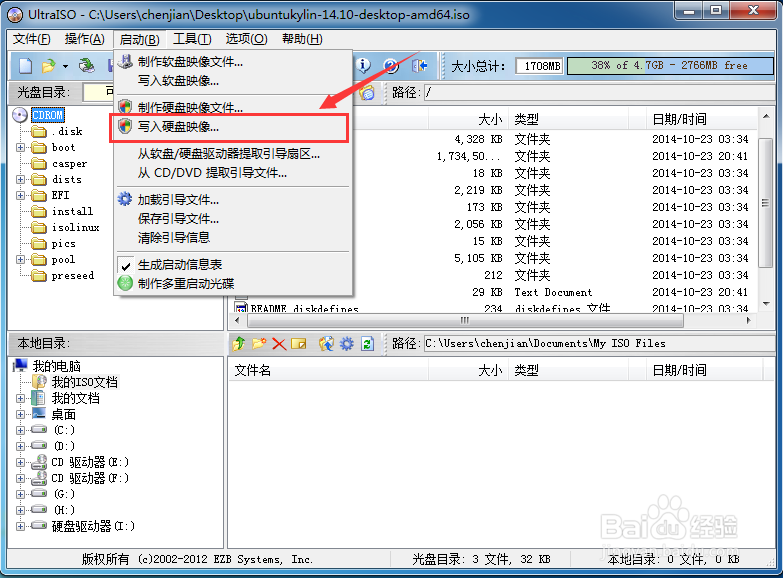Screen dimensions: 783x578
Task: Choose 从软盘/硬盘驱动器提取引导扇区 entry
Action: pos(229,154)
